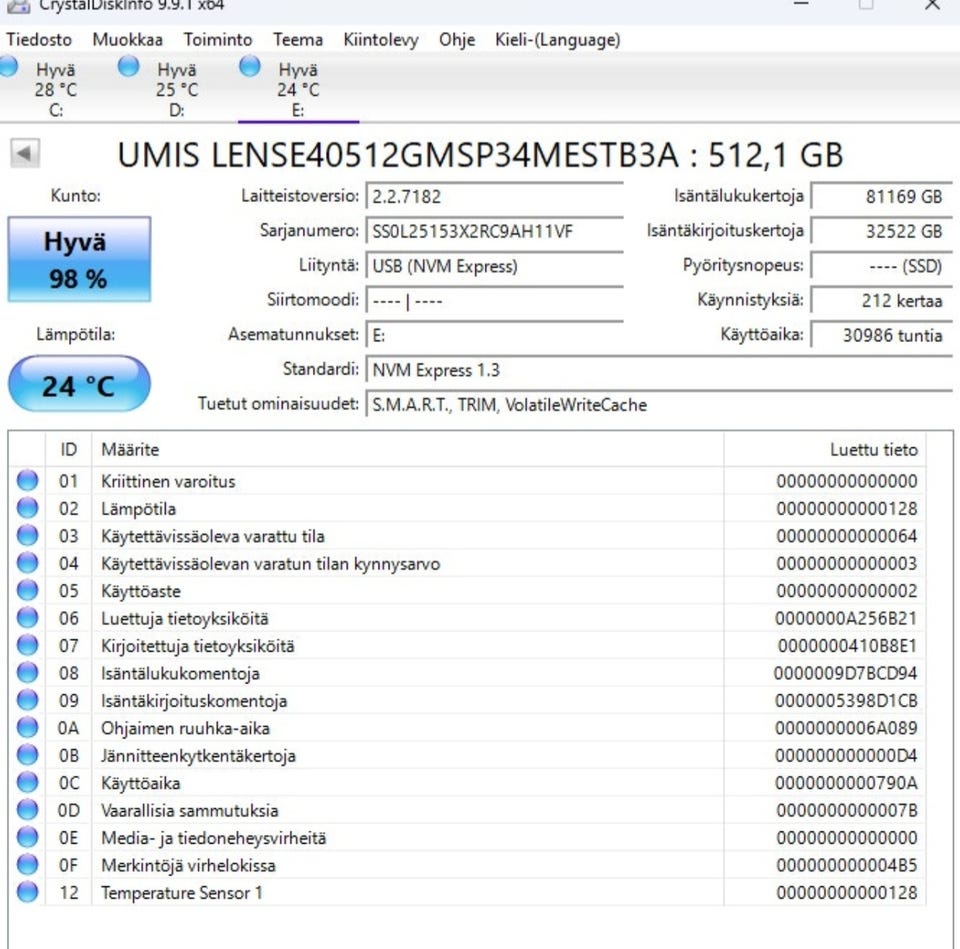Click the Käynnistyksiä value 212 kertaa
This screenshot has width=960, height=949.
[882, 301]
